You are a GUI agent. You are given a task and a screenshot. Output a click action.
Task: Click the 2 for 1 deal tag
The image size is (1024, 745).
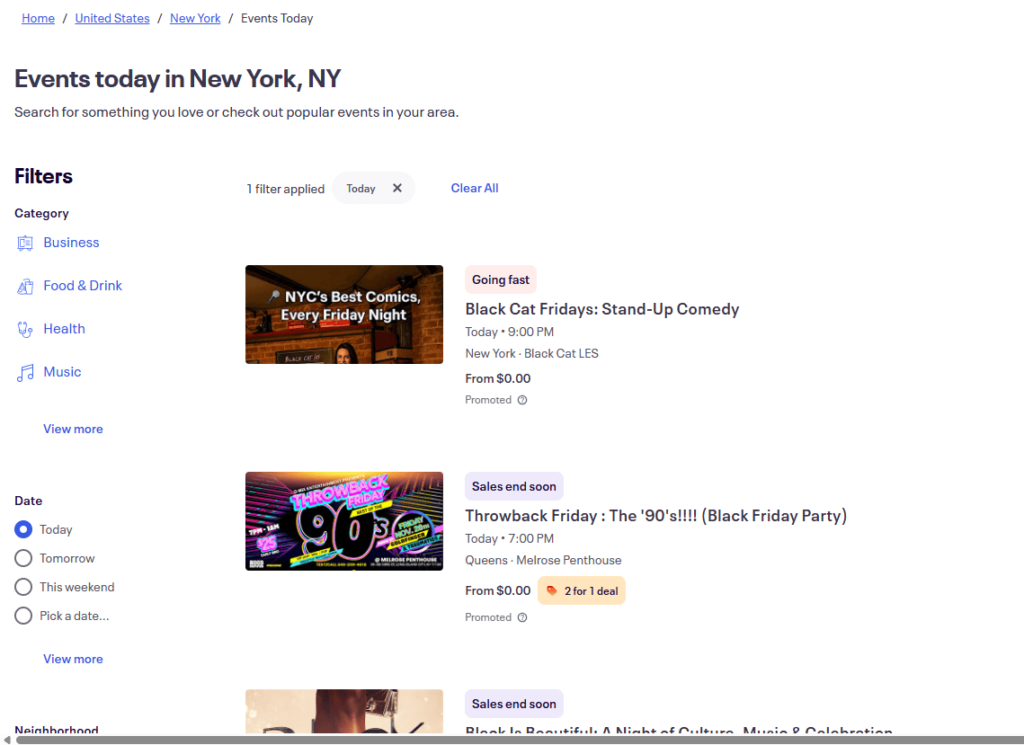(582, 591)
